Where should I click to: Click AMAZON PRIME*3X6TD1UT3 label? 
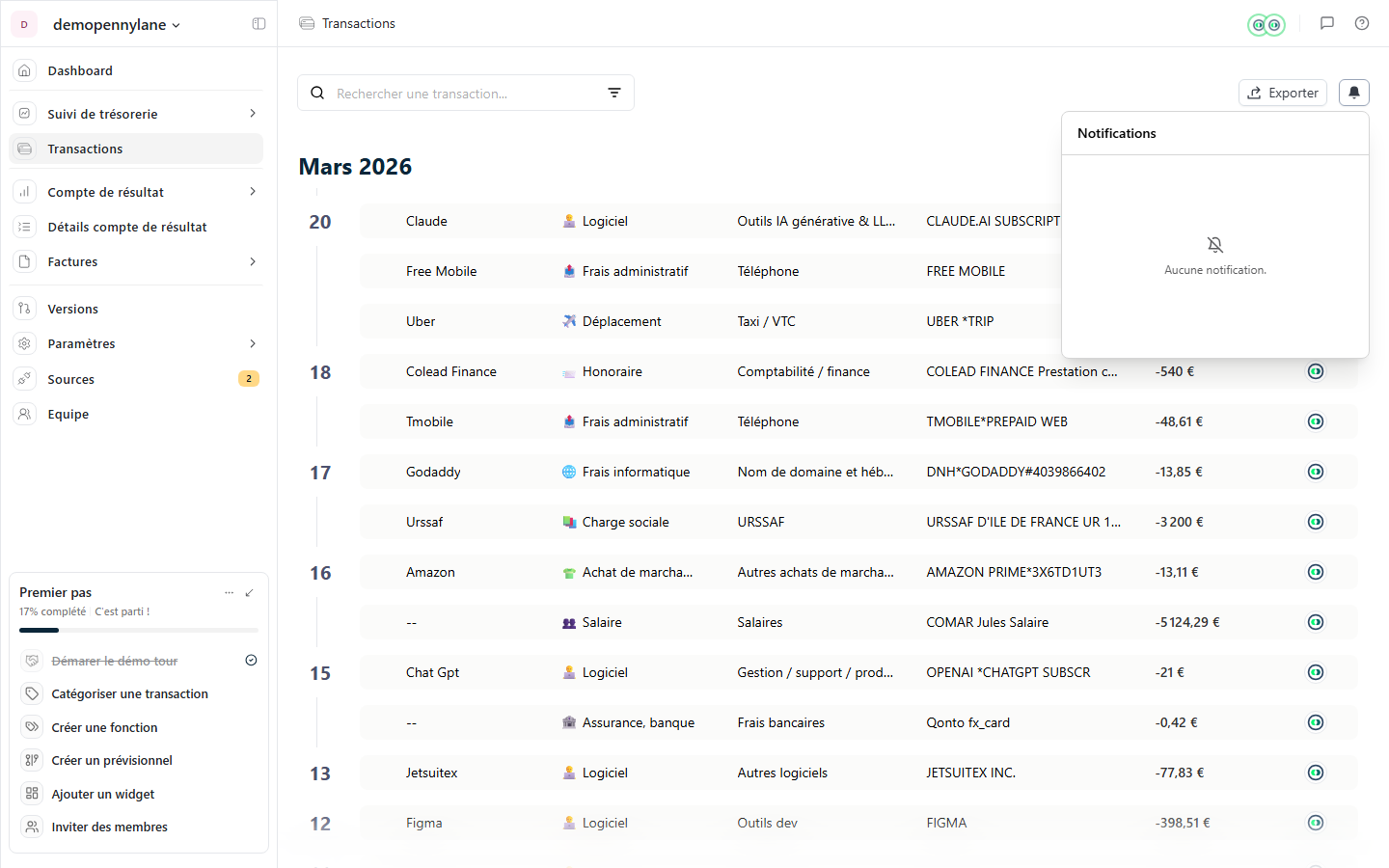click(x=1014, y=572)
